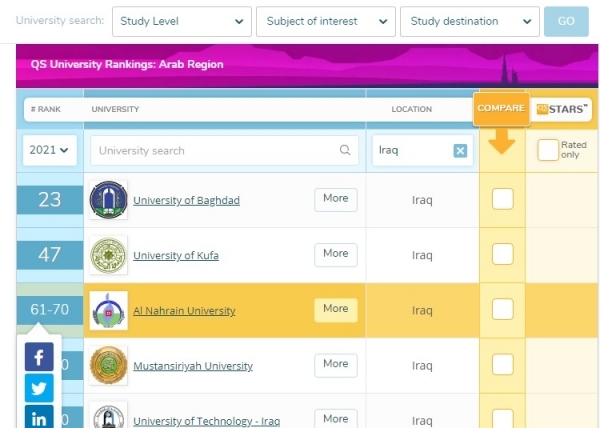Click More for Al Nahrain University

coord(336,309)
